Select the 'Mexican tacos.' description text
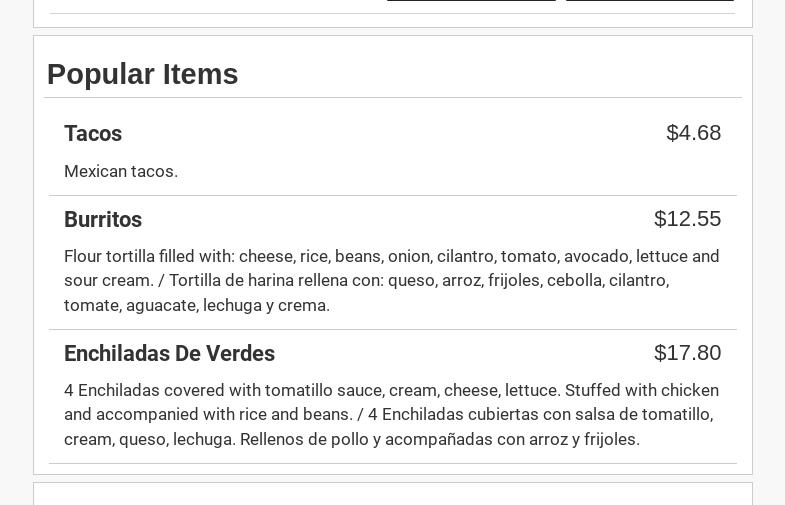The height and width of the screenshot is (505, 785). point(121,171)
